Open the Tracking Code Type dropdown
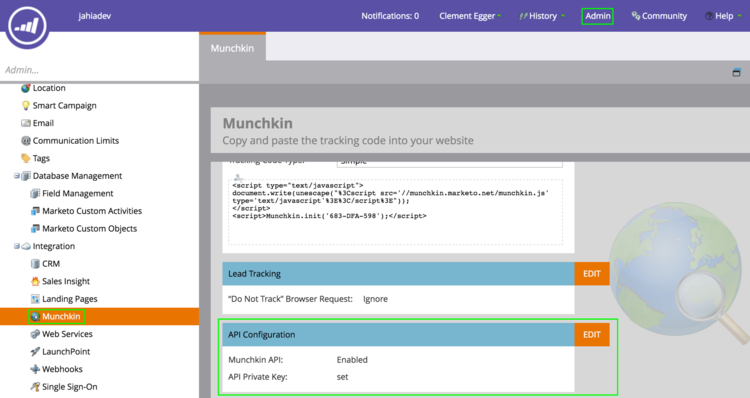The width and height of the screenshot is (750, 398). tap(450, 163)
